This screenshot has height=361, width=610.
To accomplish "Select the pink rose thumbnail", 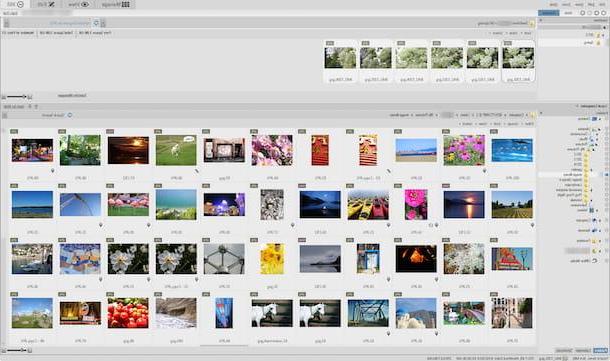I will 416,205.
